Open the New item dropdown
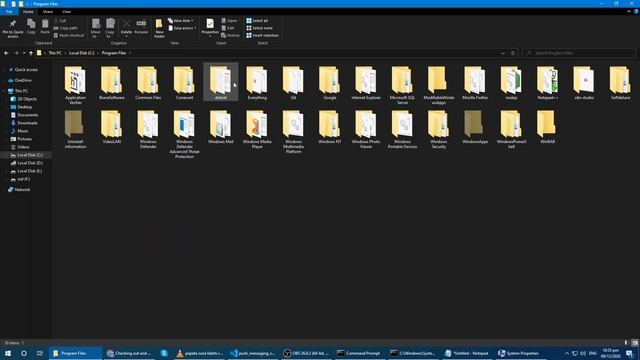 click(180, 20)
